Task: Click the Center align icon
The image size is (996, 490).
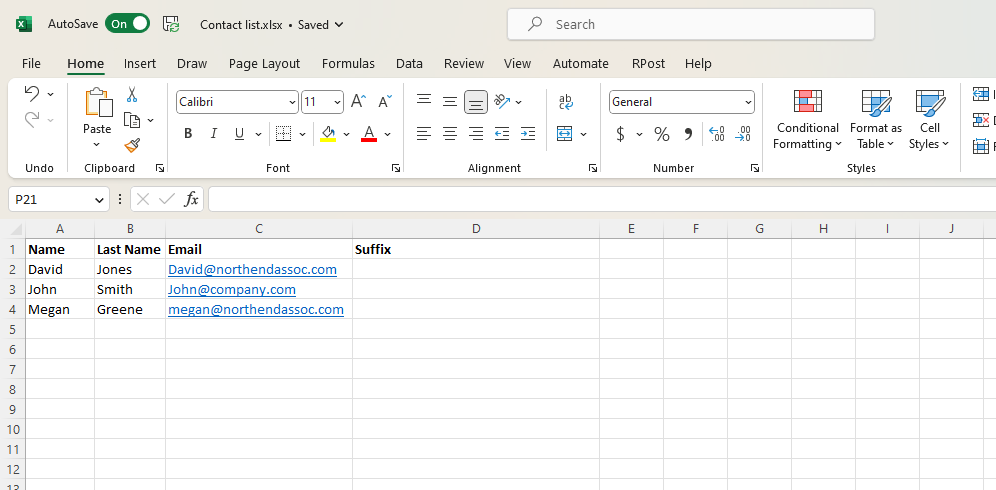Action: (450, 134)
